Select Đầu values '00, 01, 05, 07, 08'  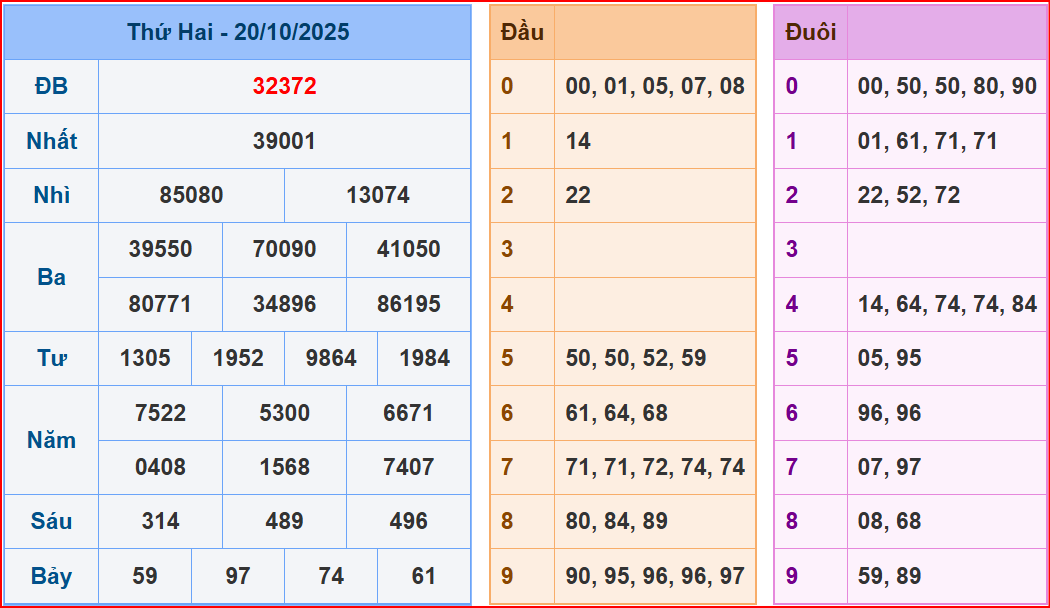coord(655,86)
